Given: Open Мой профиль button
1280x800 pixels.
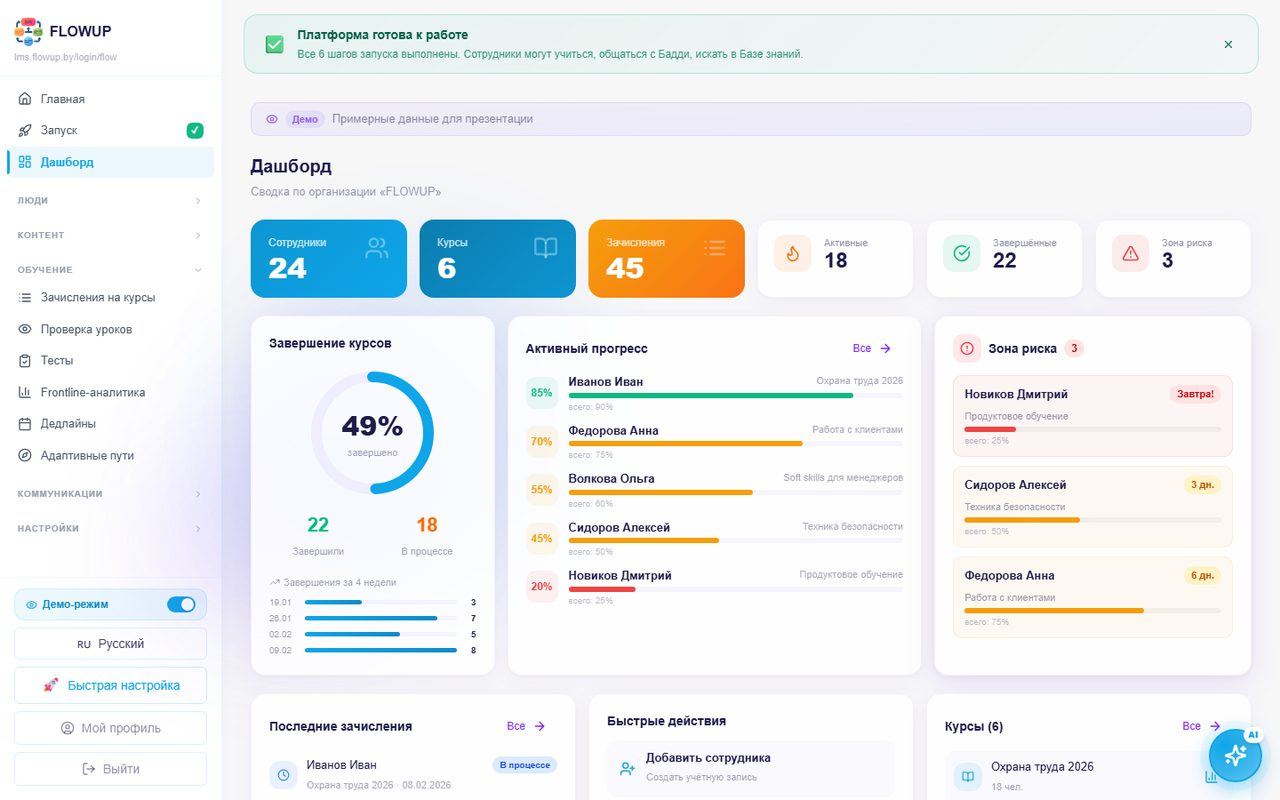Looking at the screenshot, I should (110, 728).
